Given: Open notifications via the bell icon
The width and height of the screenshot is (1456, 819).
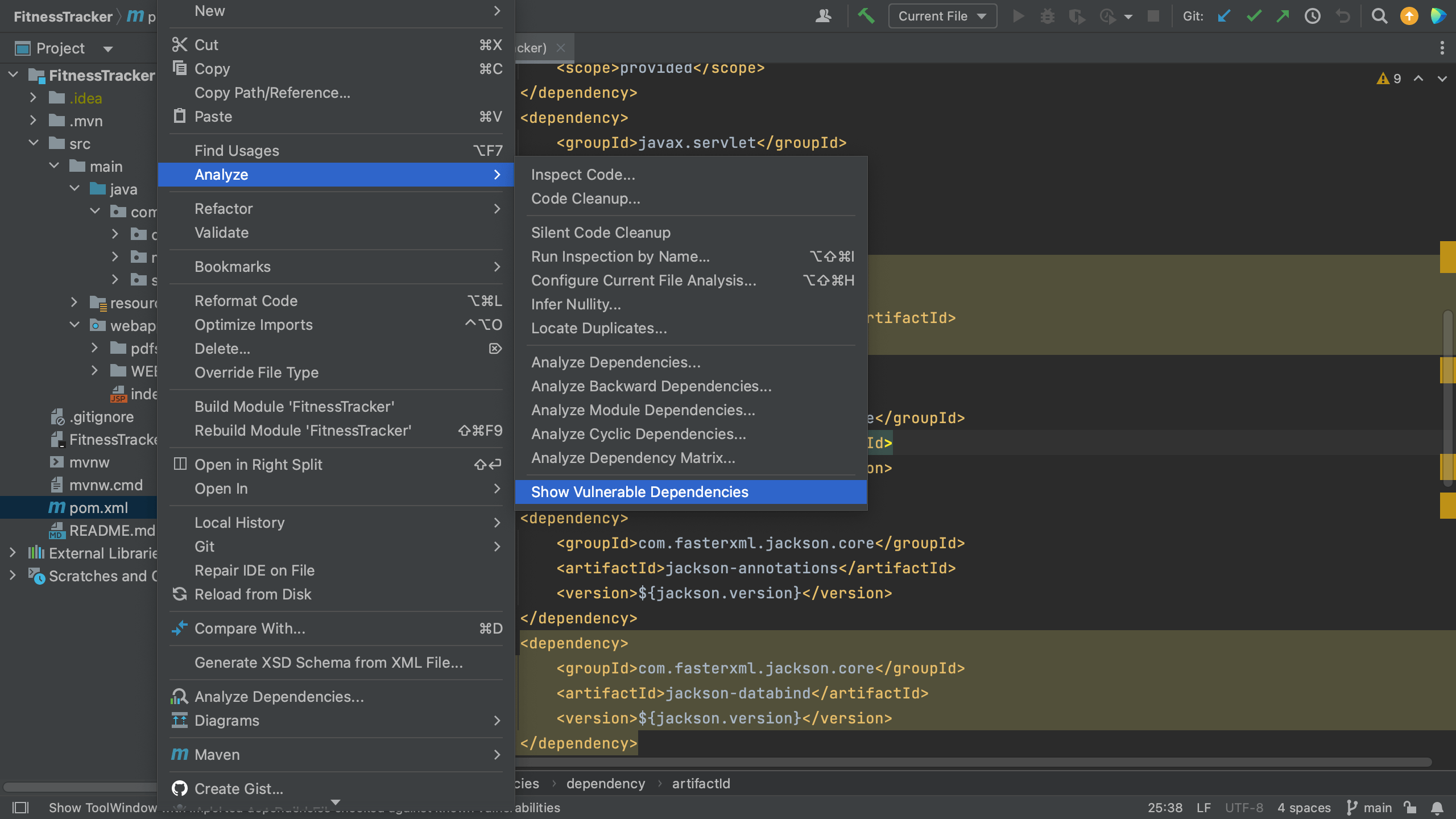Looking at the screenshot, I should (x=1438, y=807).
